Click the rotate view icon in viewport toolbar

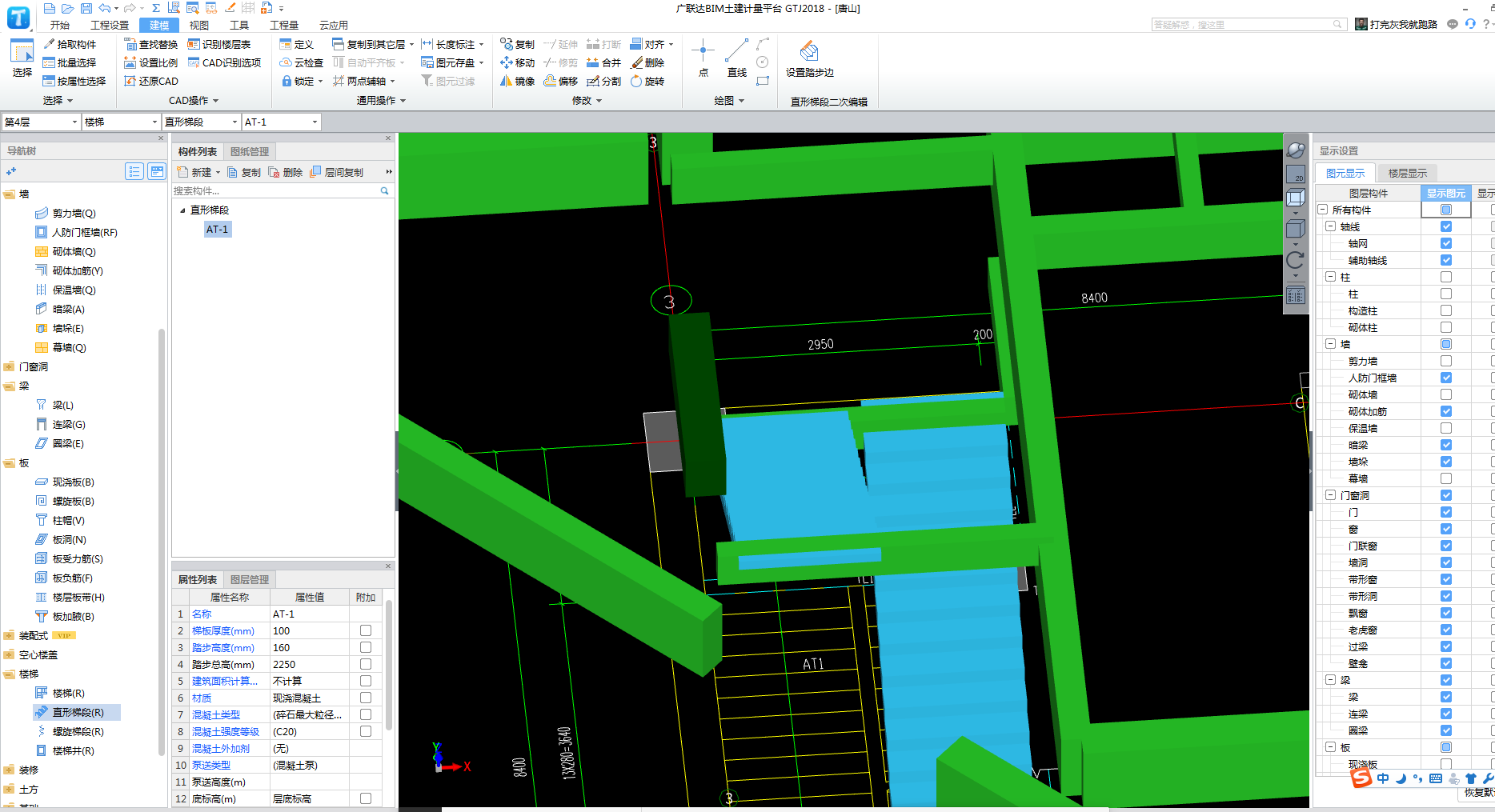[x=1296, y=260]
